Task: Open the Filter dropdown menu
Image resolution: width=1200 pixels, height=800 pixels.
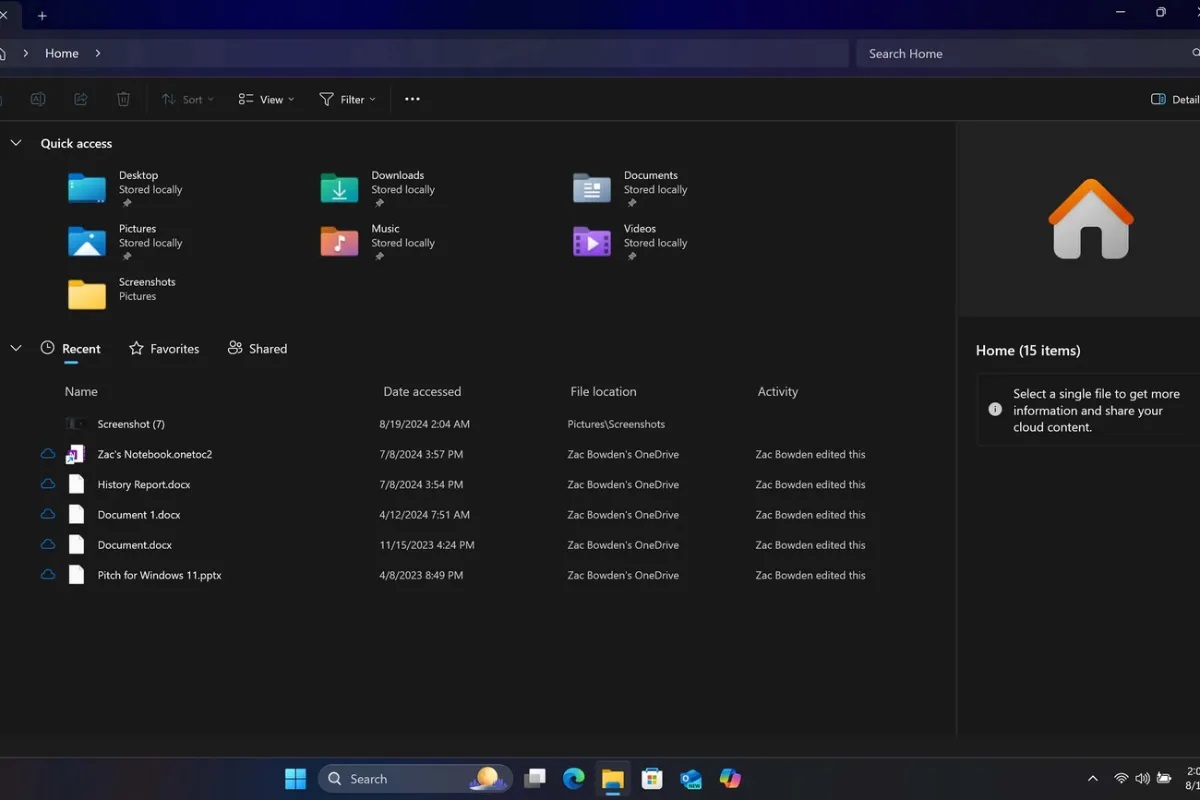Action: tap(347, 99)
